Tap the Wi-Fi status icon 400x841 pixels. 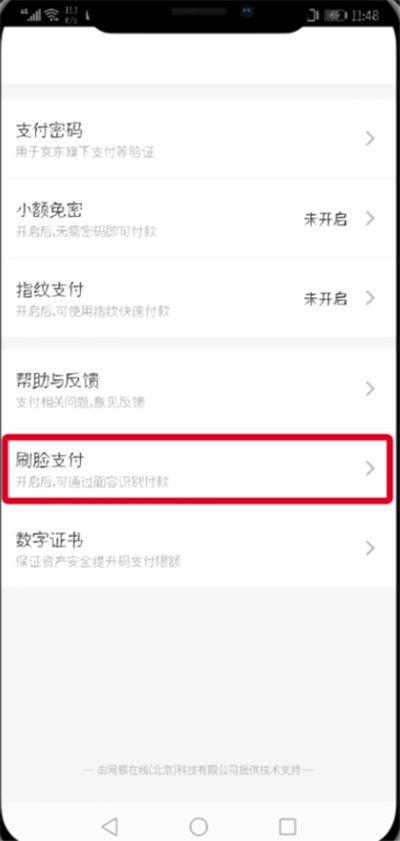click(x=51, y=15)
